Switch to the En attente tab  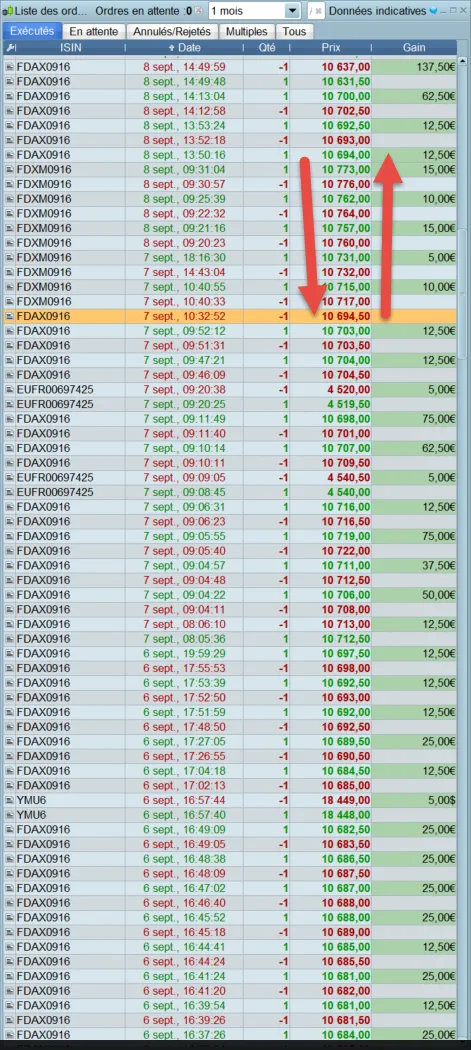click(94, 31)
